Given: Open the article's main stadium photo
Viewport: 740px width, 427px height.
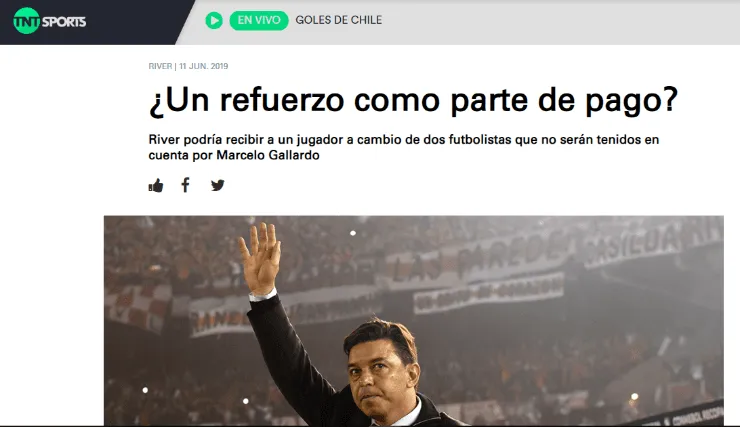Looking at the screenshot, I should click(413, 321).
